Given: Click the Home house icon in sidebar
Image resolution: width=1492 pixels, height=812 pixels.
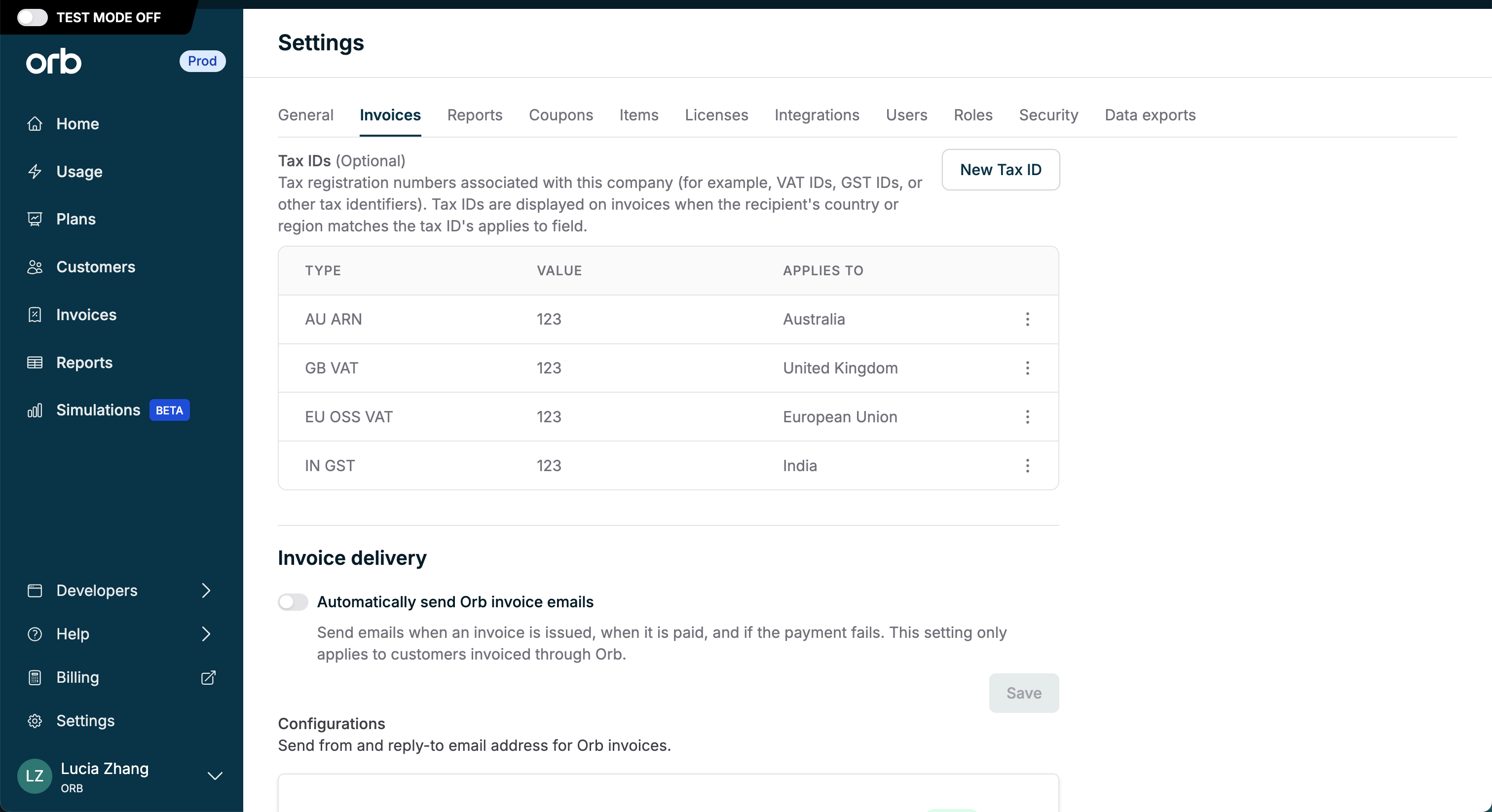Looking at the screenshot, I should 35,124.
